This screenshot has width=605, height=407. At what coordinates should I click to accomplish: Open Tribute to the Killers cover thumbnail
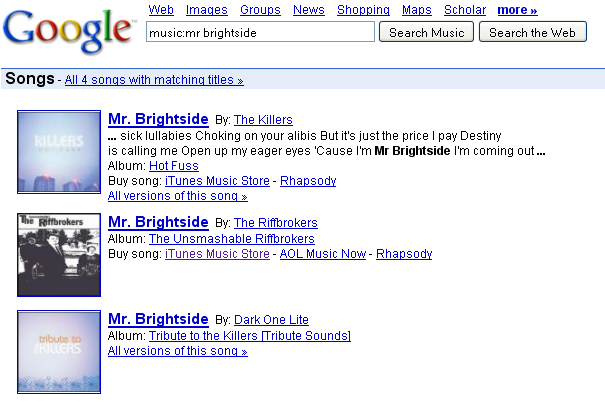[59, 352]
